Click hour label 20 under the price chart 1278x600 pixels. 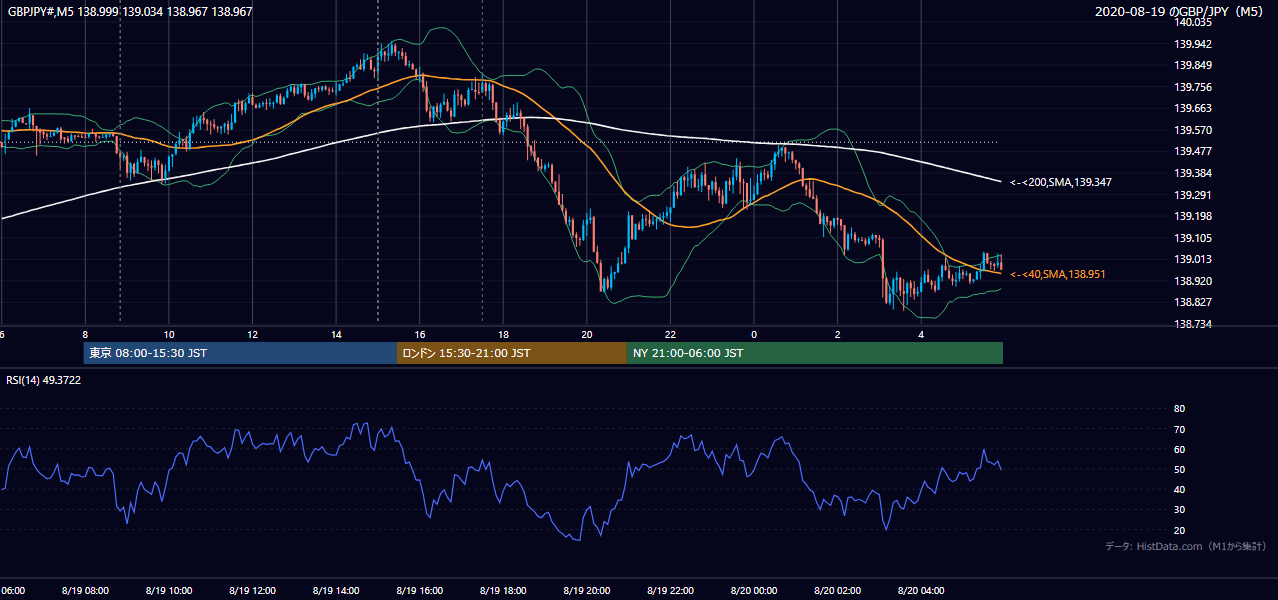[587, 335]
